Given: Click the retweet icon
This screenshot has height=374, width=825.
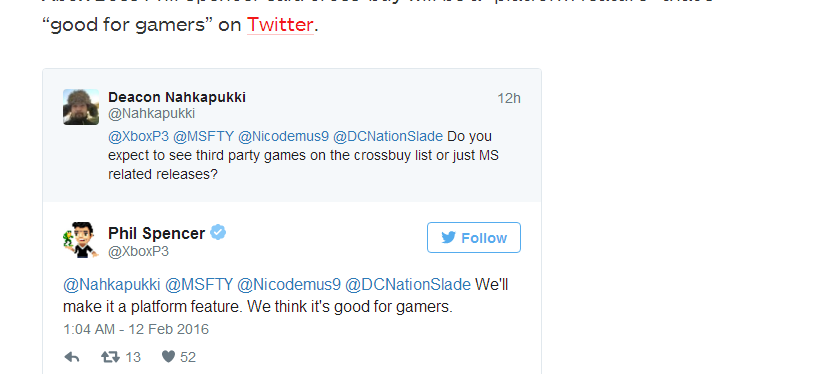Looking at the screenshot, I should pyautogui.click(x=110, y=357).
